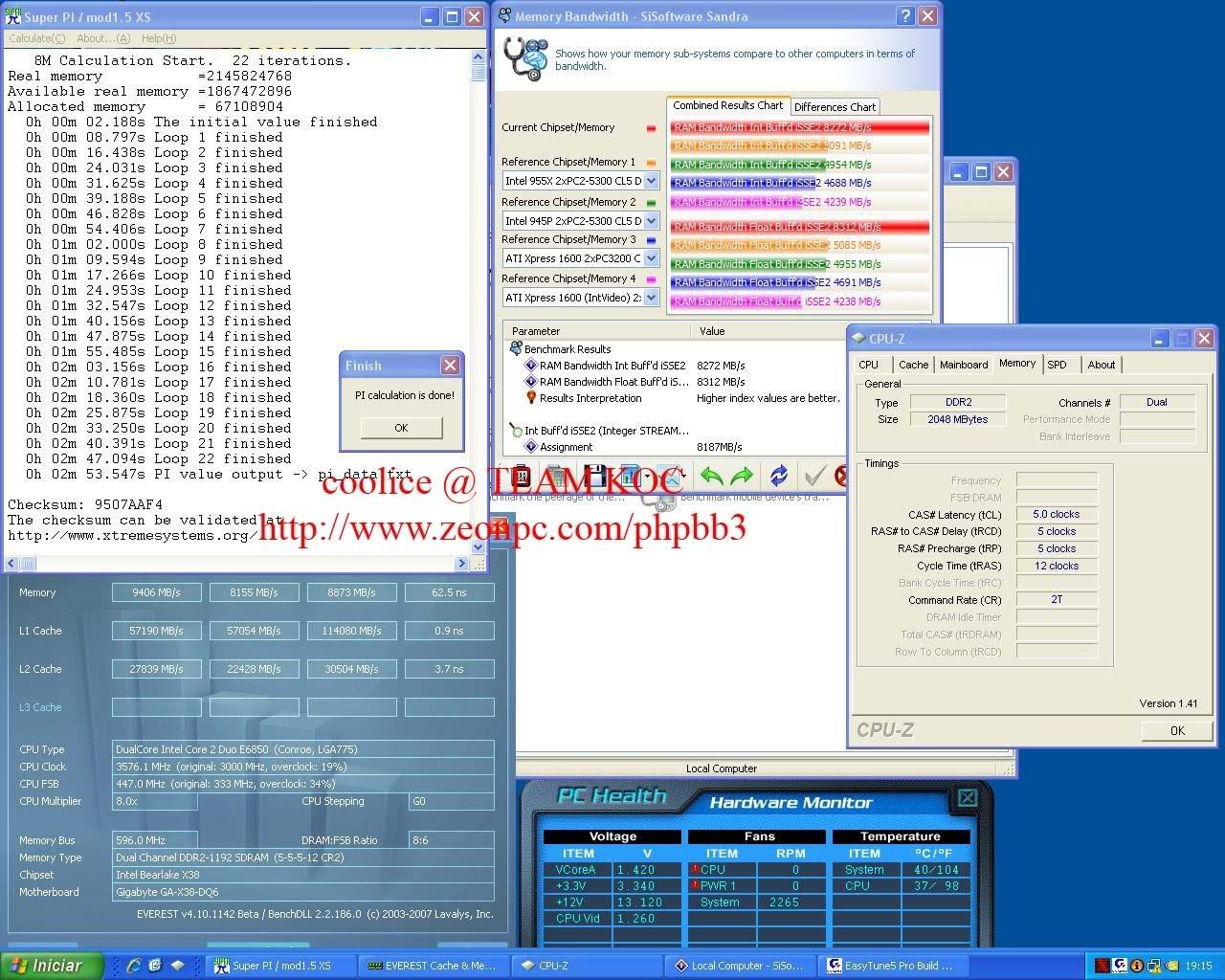1225x980 pixels.
Task: Click EVEREST Cache & Memory taskbar button
Action: [434, 966]
